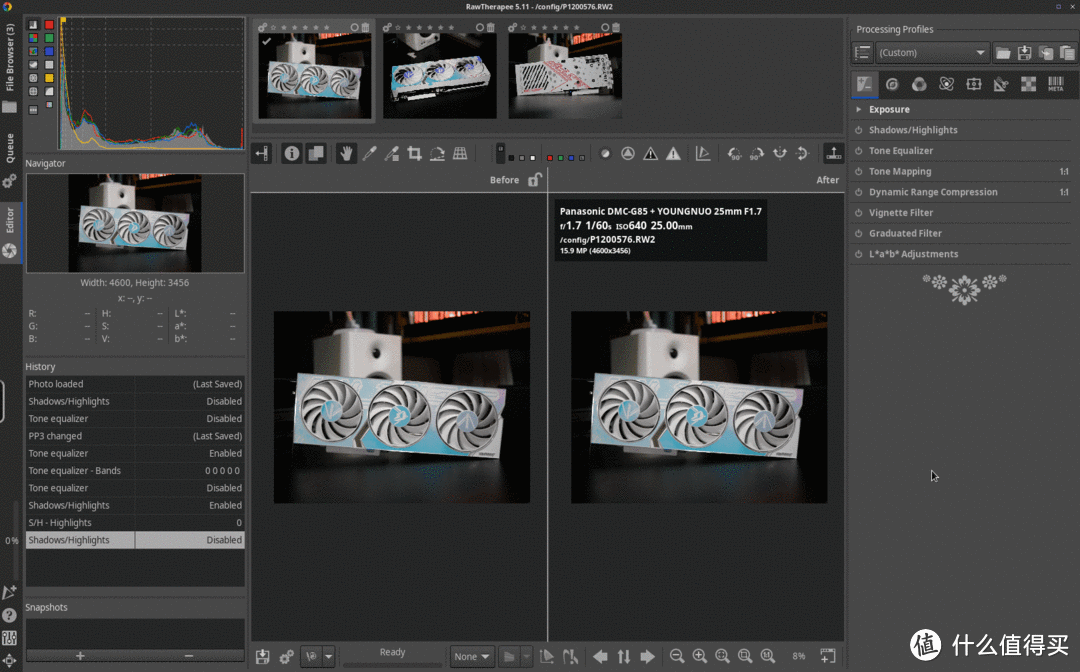Select the Straighten/rotate tool
This screenshot has height=672, width=1080.
(437, 153)
